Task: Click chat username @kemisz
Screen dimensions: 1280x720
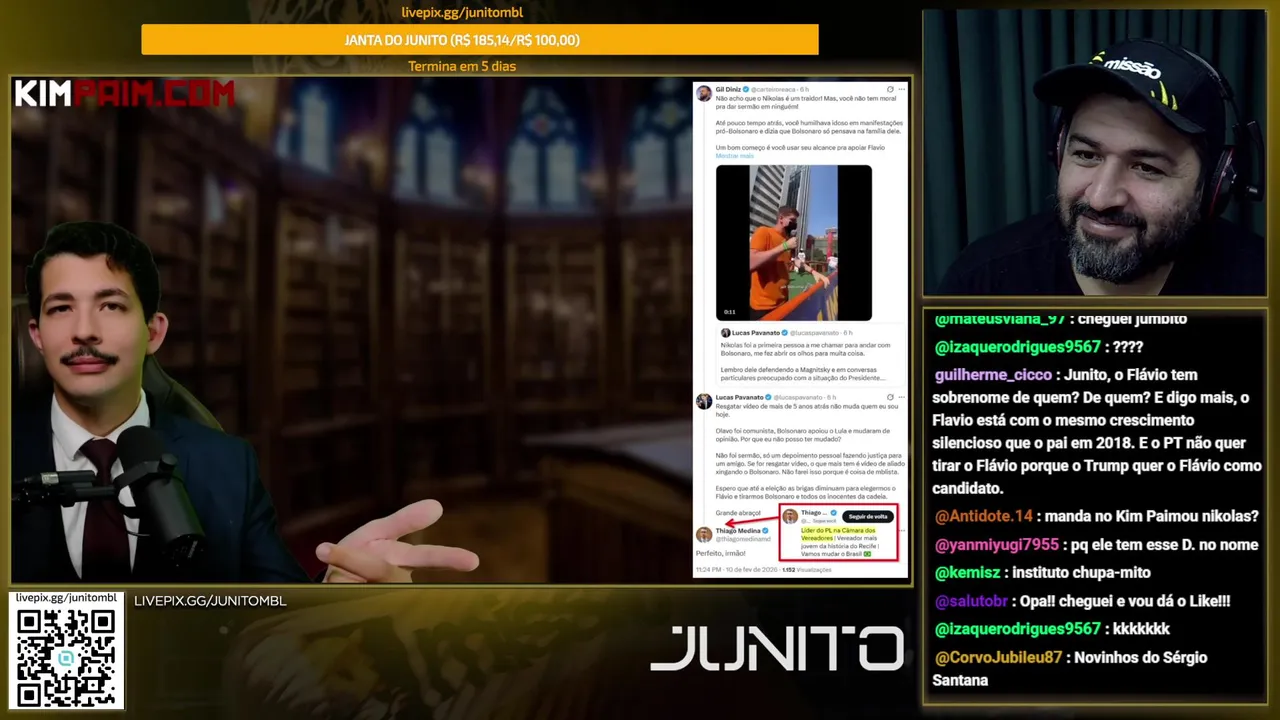Action: click(x=967, y=573)
